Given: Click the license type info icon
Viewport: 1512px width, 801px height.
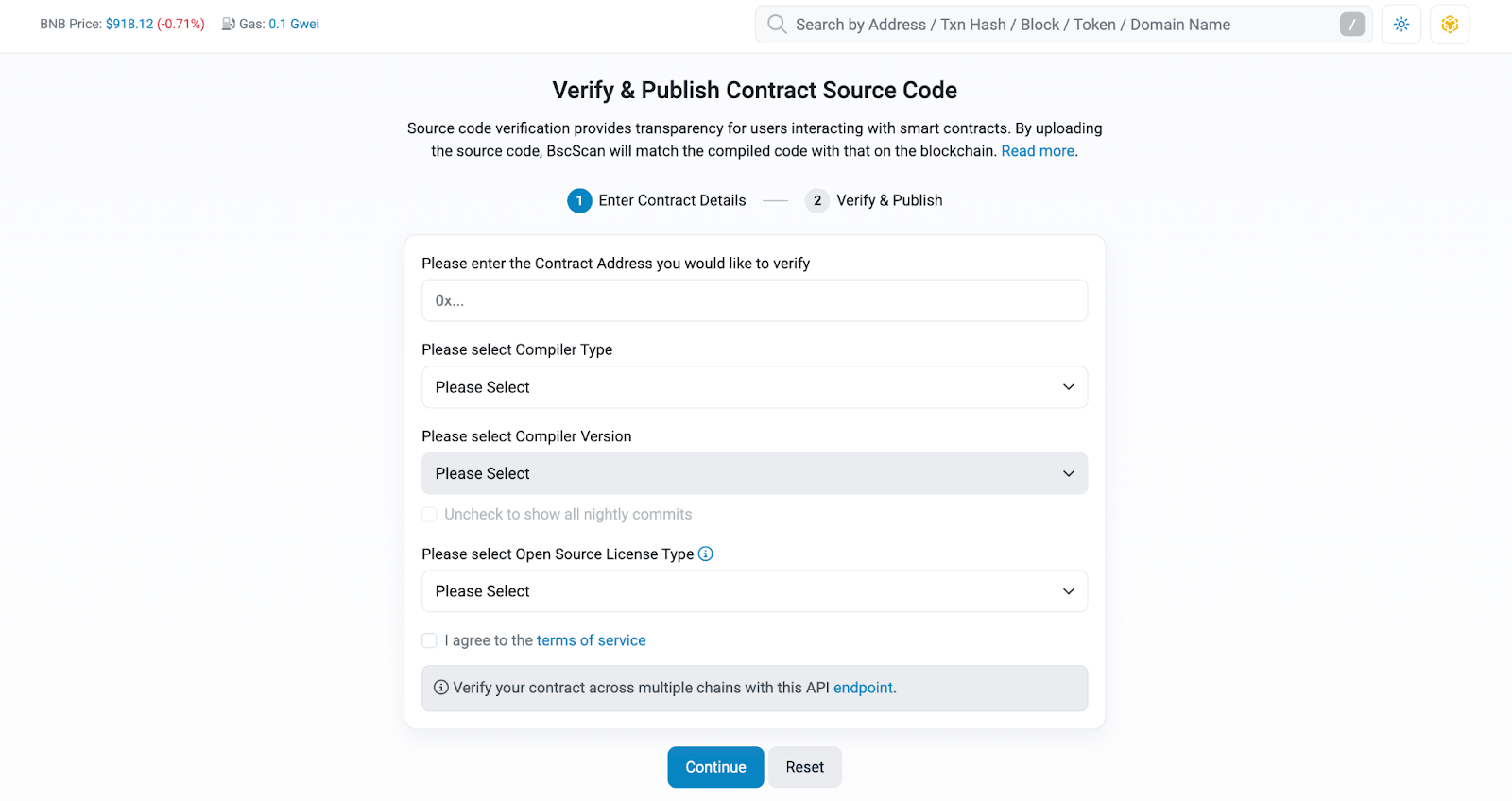Looking at the screenshot, I should (x=706, y=554).
